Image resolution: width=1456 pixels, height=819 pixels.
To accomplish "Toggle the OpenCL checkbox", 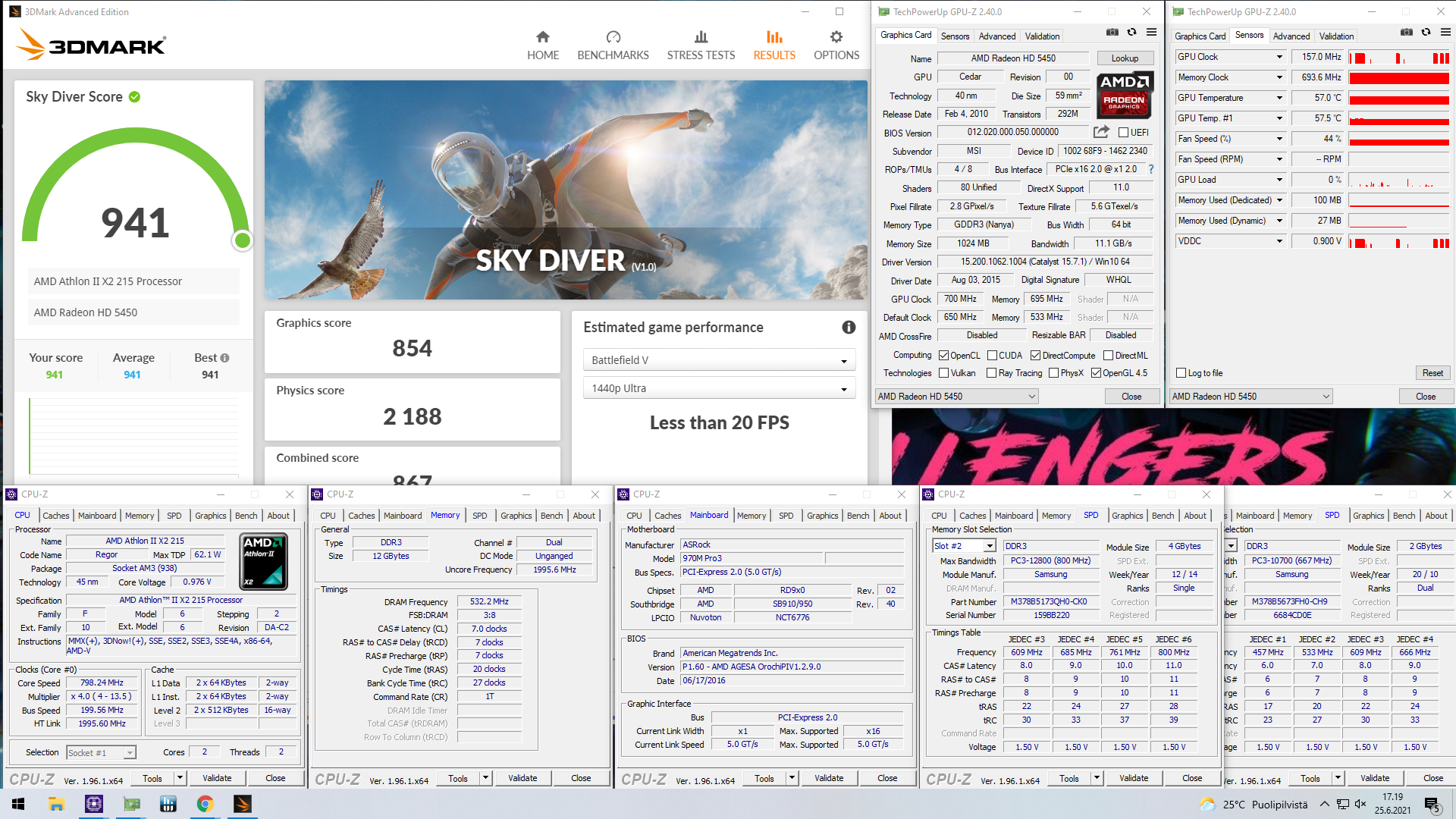I will click(943, 356).
